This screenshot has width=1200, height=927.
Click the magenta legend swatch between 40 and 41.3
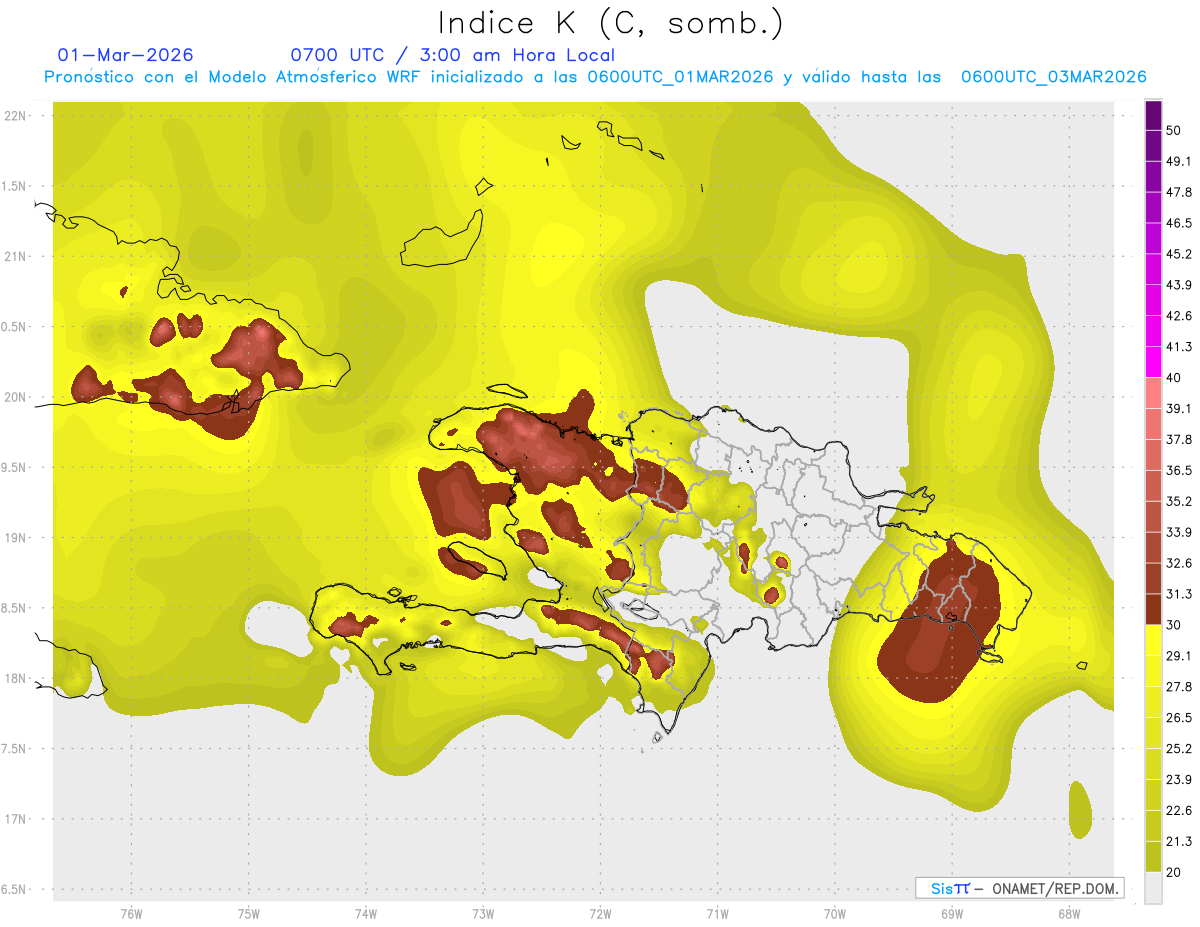click(x=1153, y=362)
